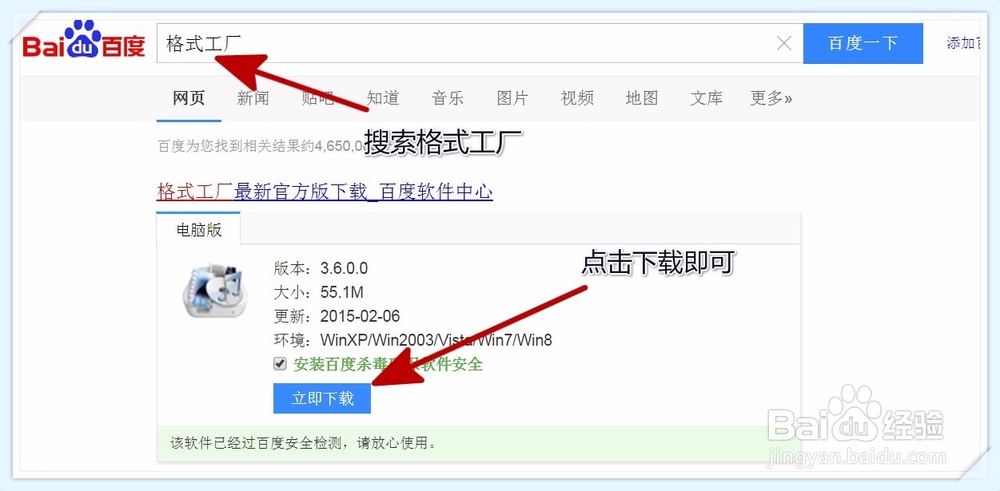Open the 知道 tab
Viewport: 1000px width, 491px height.
tap(383, 98)
